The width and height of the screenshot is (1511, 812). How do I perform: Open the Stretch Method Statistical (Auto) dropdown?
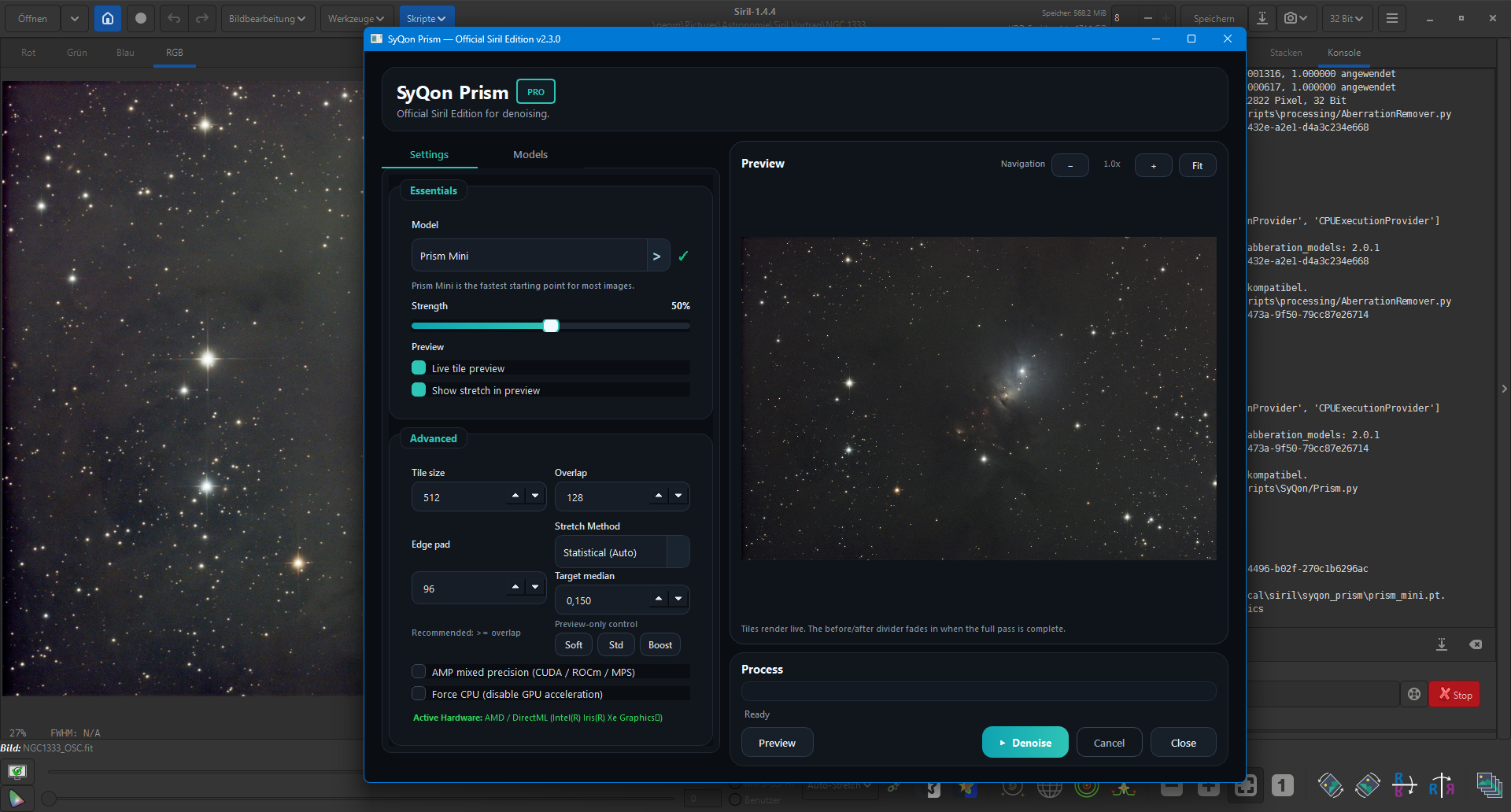pyautogui.click(x=622, y=552)
